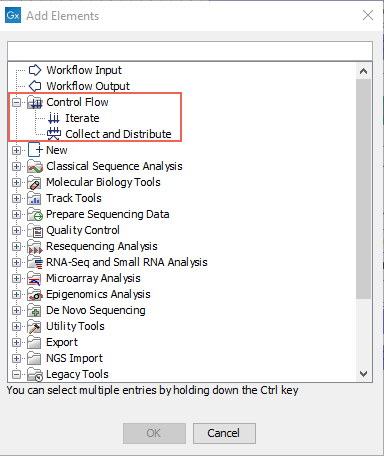Click the scrollbar down arrow
This screenshot has width=384, height=456.
(x=363, y=374)
